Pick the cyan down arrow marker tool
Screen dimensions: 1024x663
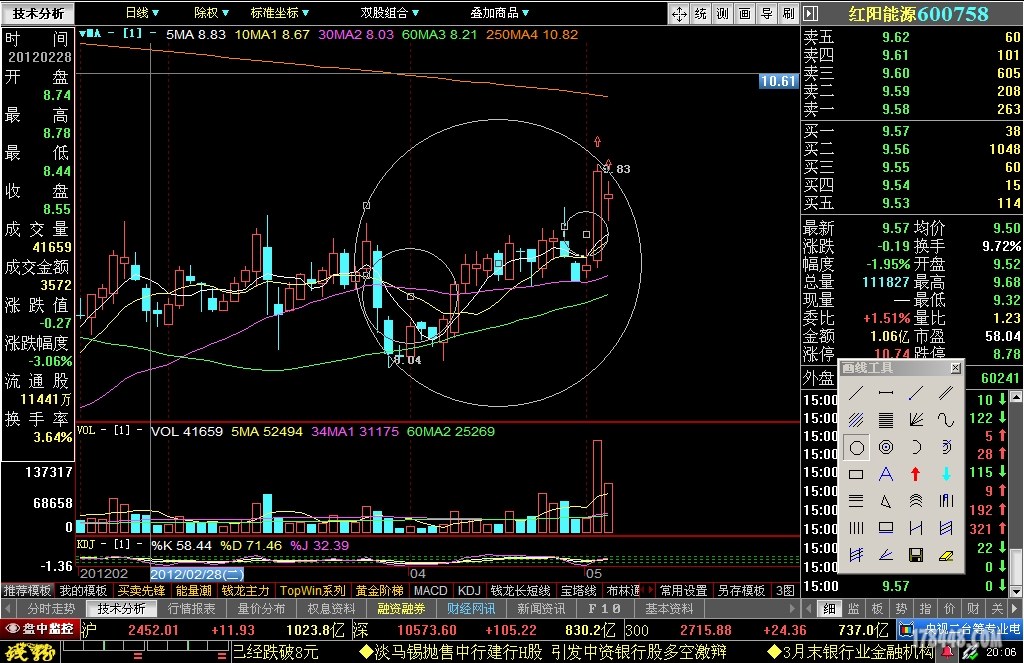945,474
